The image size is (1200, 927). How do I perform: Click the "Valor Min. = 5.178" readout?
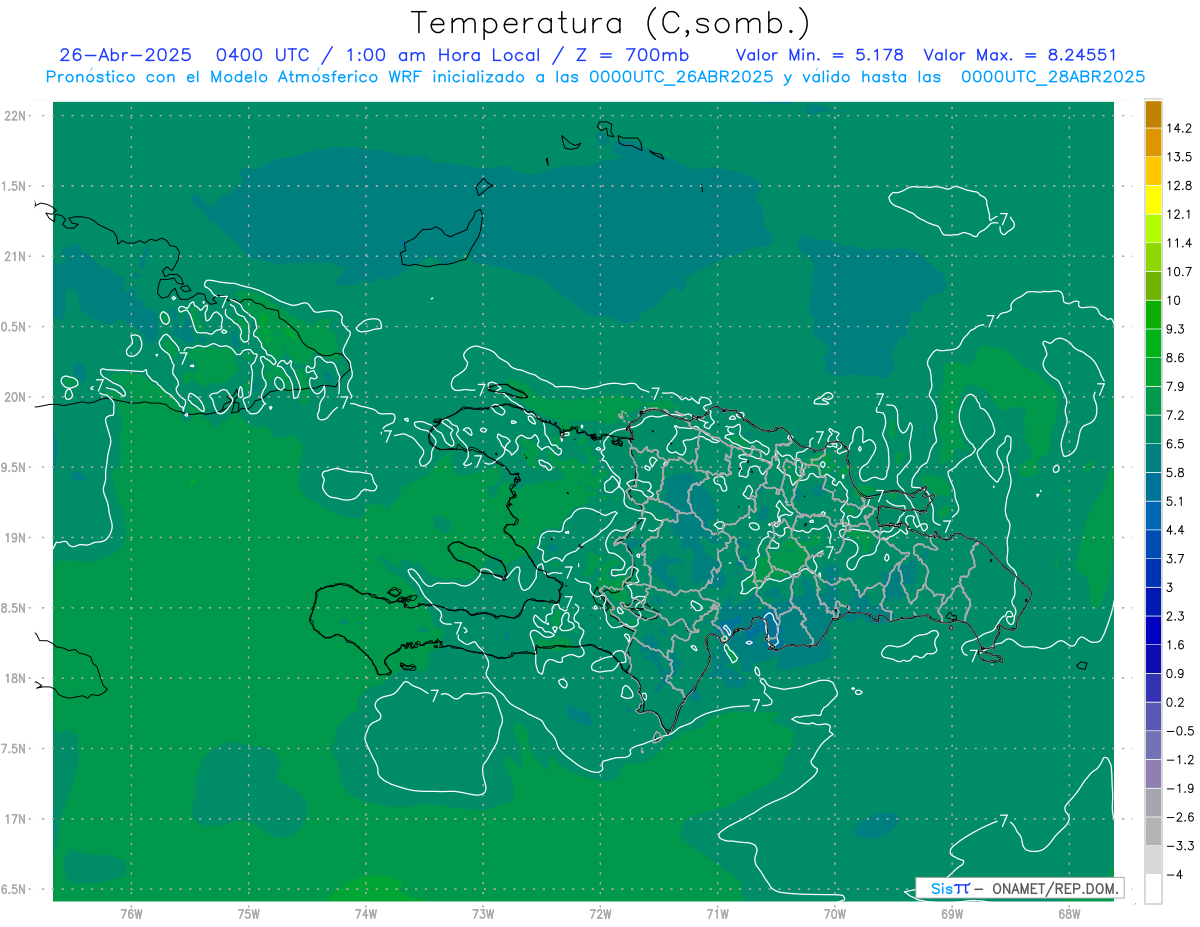click(819, 55)
